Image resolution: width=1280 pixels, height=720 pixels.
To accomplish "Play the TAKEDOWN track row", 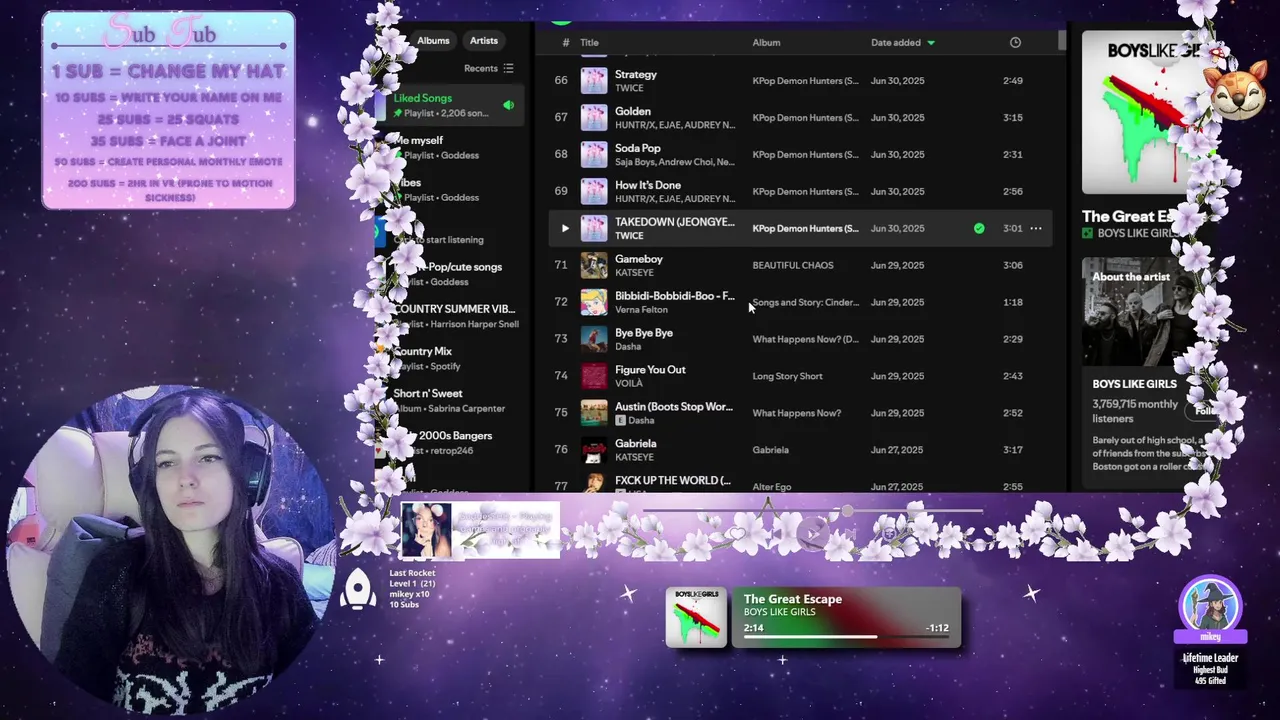I will [564, 229].
